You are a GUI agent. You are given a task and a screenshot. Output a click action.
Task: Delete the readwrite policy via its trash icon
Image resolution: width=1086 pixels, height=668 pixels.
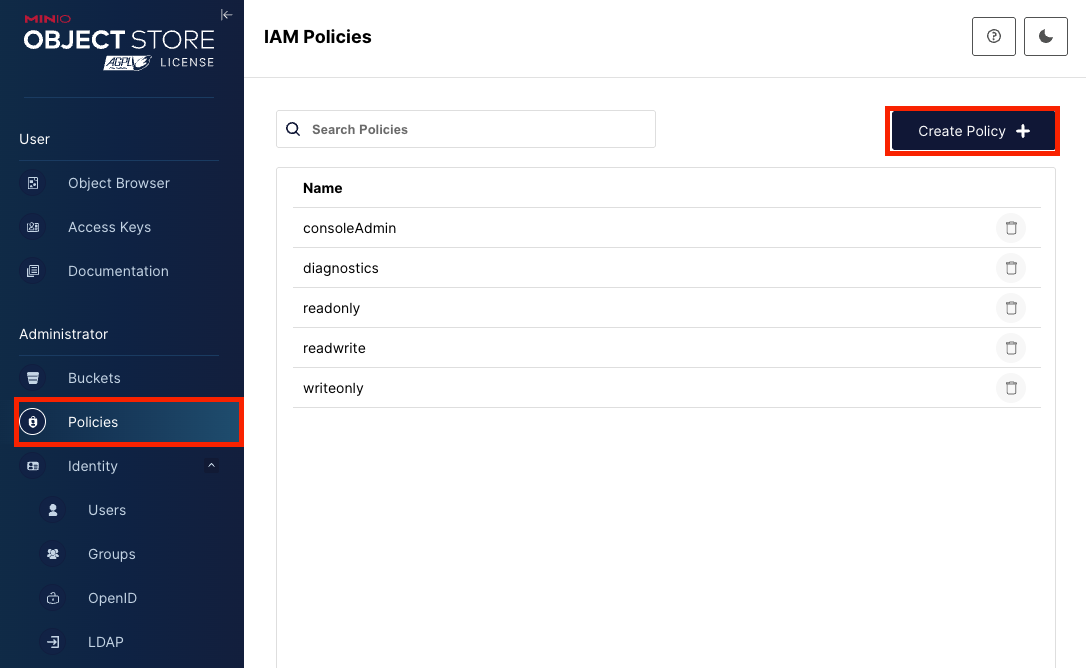pyautogui.click(x=1011, y=348)
